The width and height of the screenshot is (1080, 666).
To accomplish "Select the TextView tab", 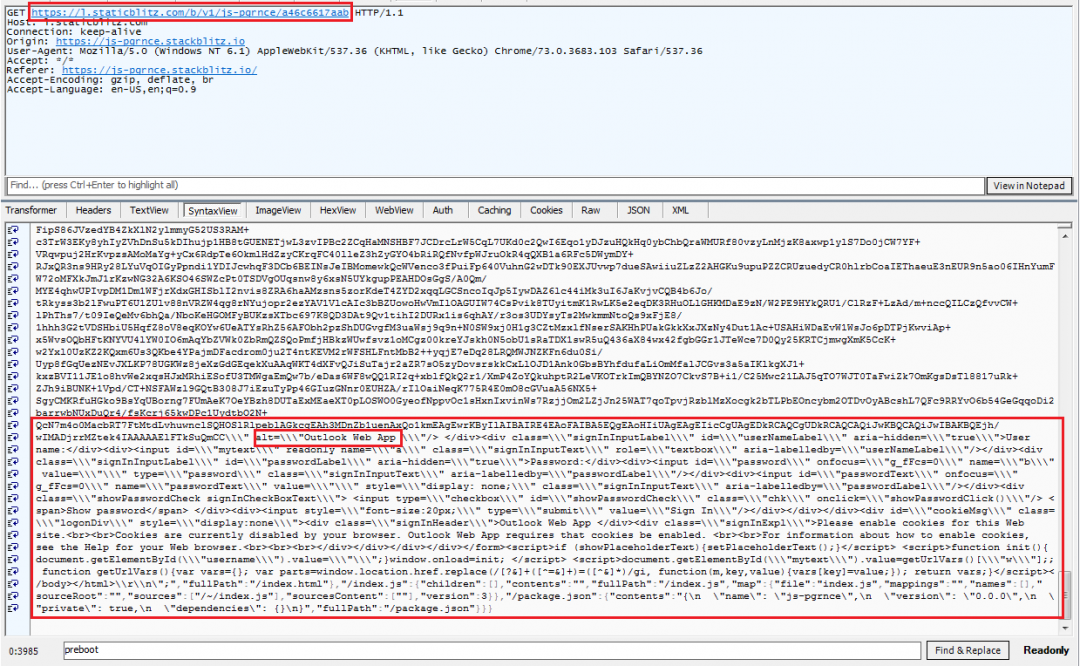I will click(149, 210).
